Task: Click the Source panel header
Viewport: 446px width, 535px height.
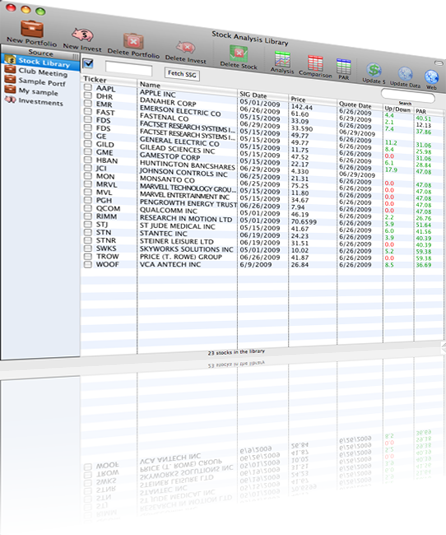Action: pos(41,53)
